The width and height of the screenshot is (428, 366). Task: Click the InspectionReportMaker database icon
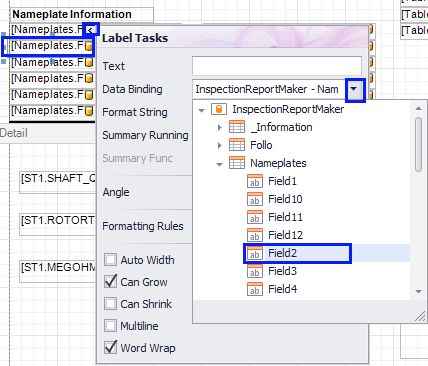[219, 109]
